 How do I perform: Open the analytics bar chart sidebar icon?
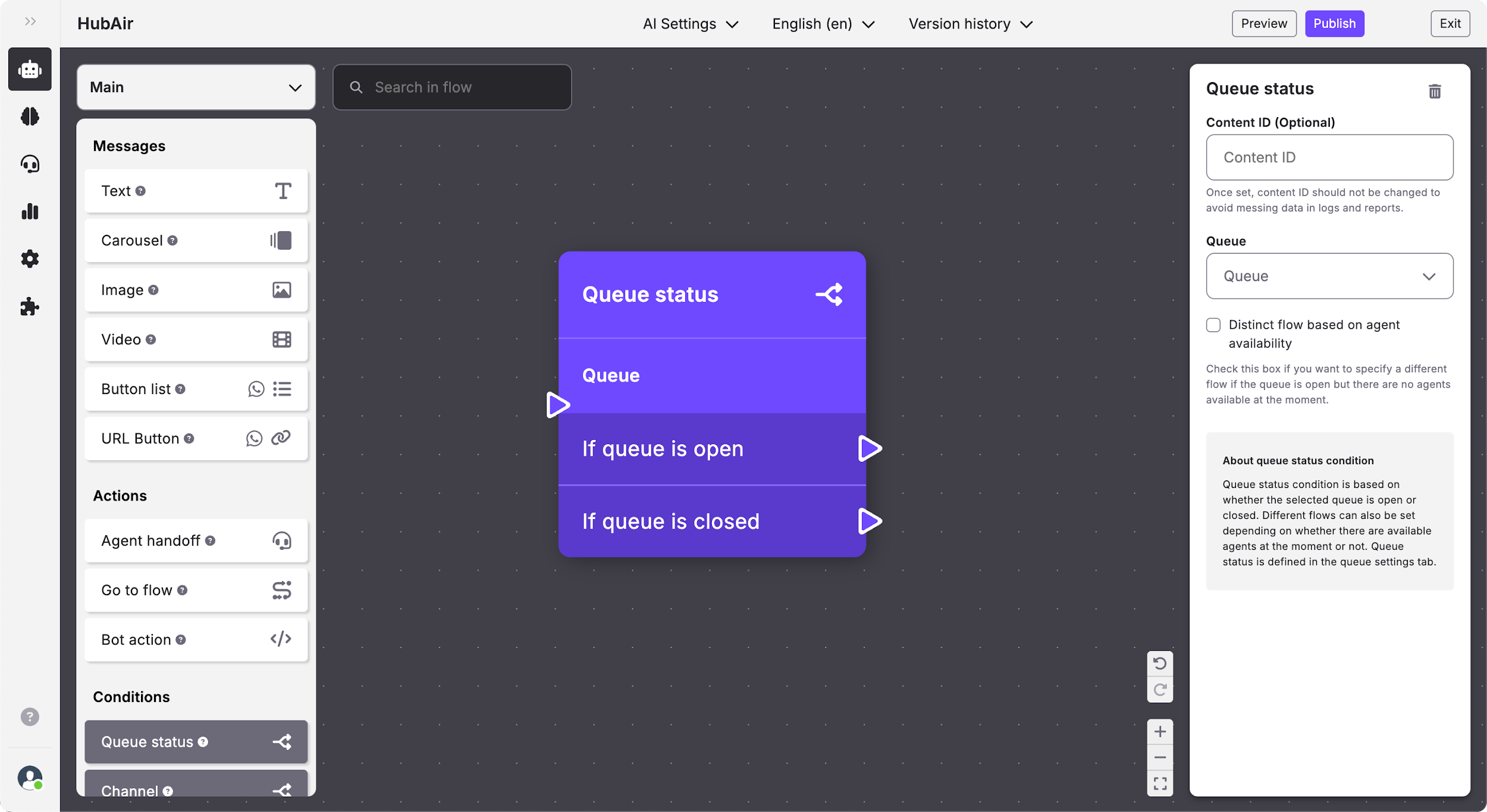tap(30, 212)
